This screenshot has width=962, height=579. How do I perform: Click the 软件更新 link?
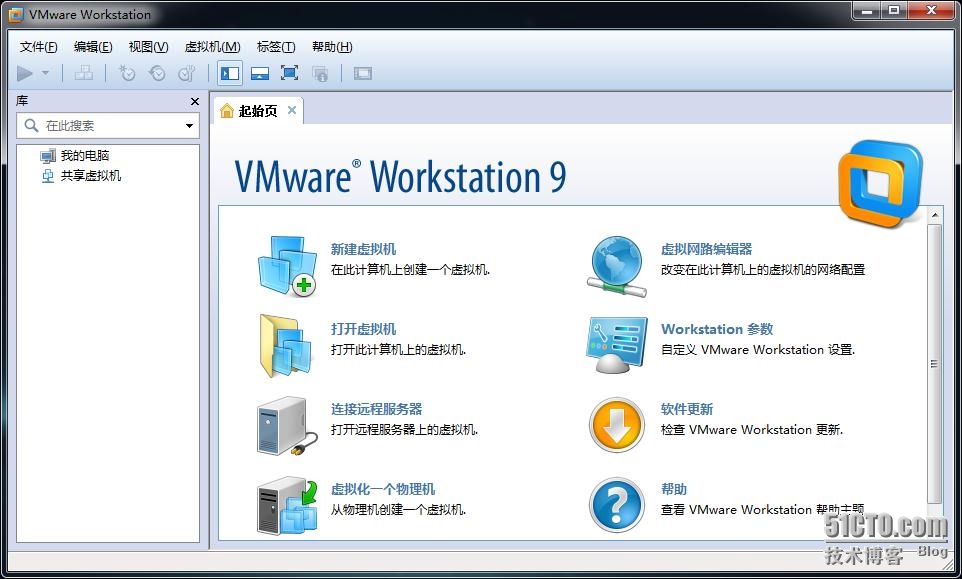(687, 409)
